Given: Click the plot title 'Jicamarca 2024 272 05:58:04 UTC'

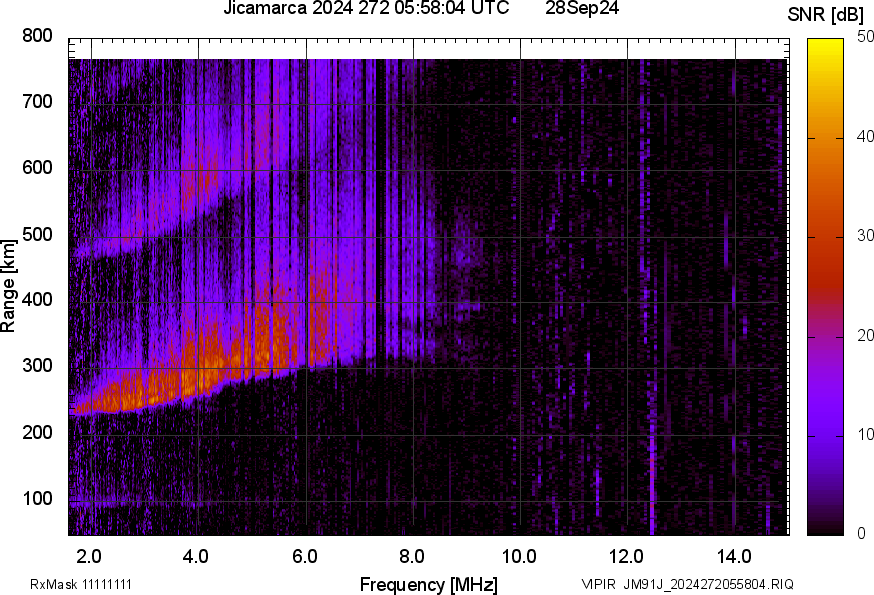Looking at the screenshot, I should pyautogui.click(x=366, y=8).
